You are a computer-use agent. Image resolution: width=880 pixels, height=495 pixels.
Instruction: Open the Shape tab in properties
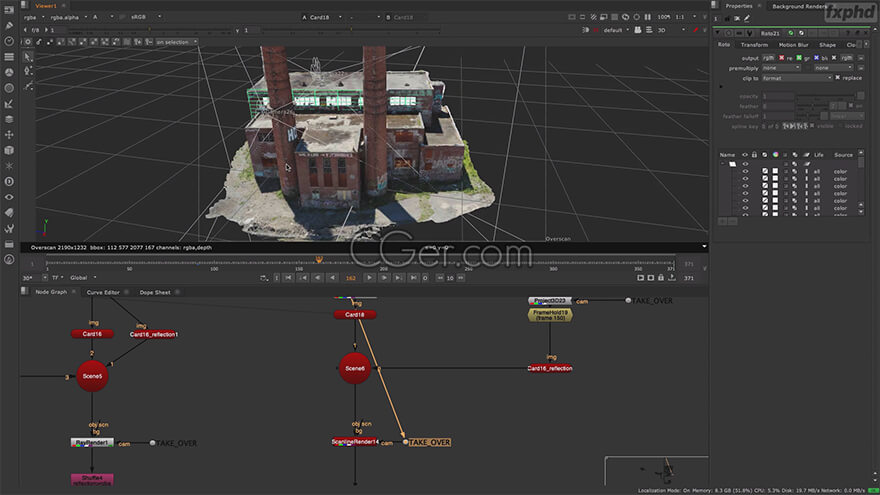[827, 45]
